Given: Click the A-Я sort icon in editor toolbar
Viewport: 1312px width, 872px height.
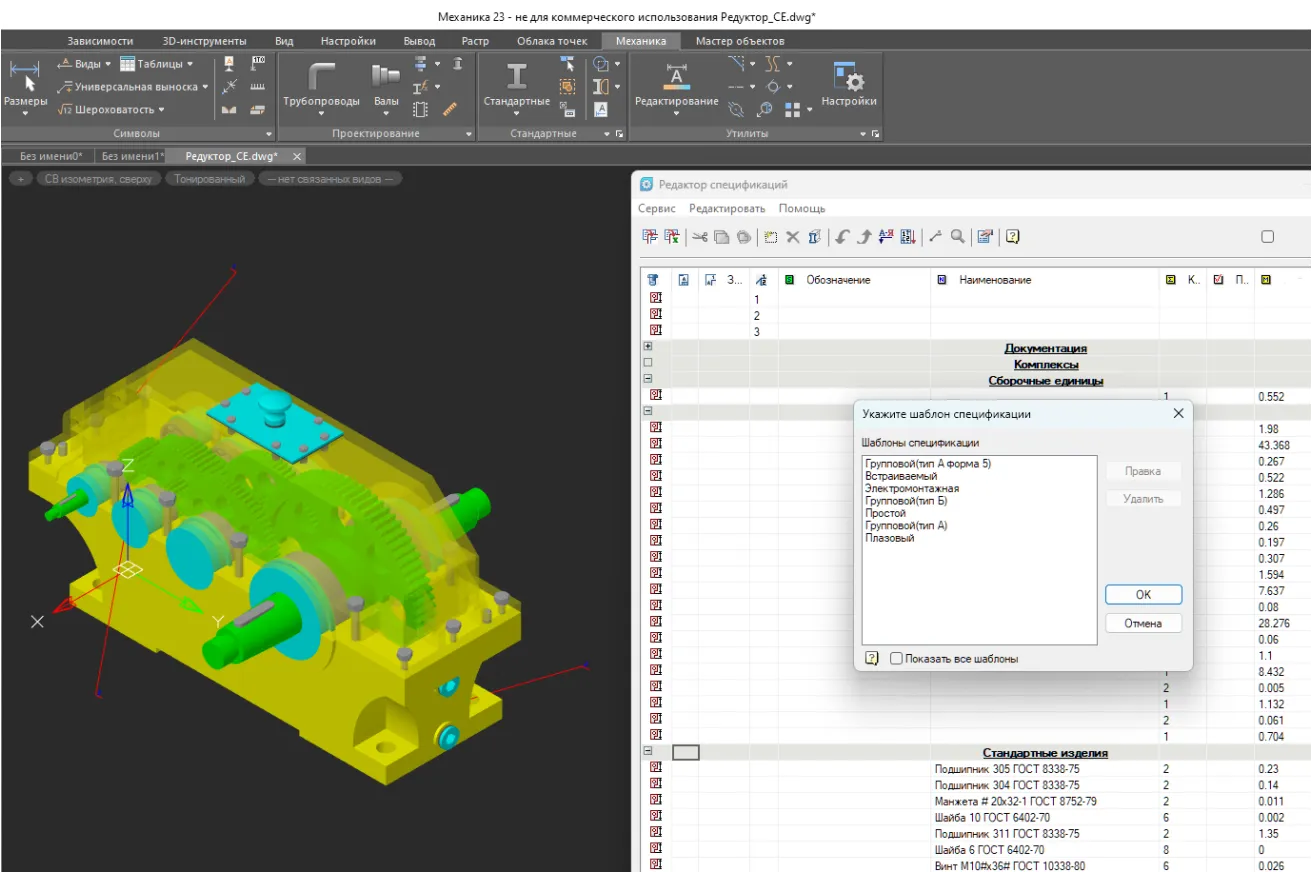Looking at the screenshot, I should [x=885, y=237].
